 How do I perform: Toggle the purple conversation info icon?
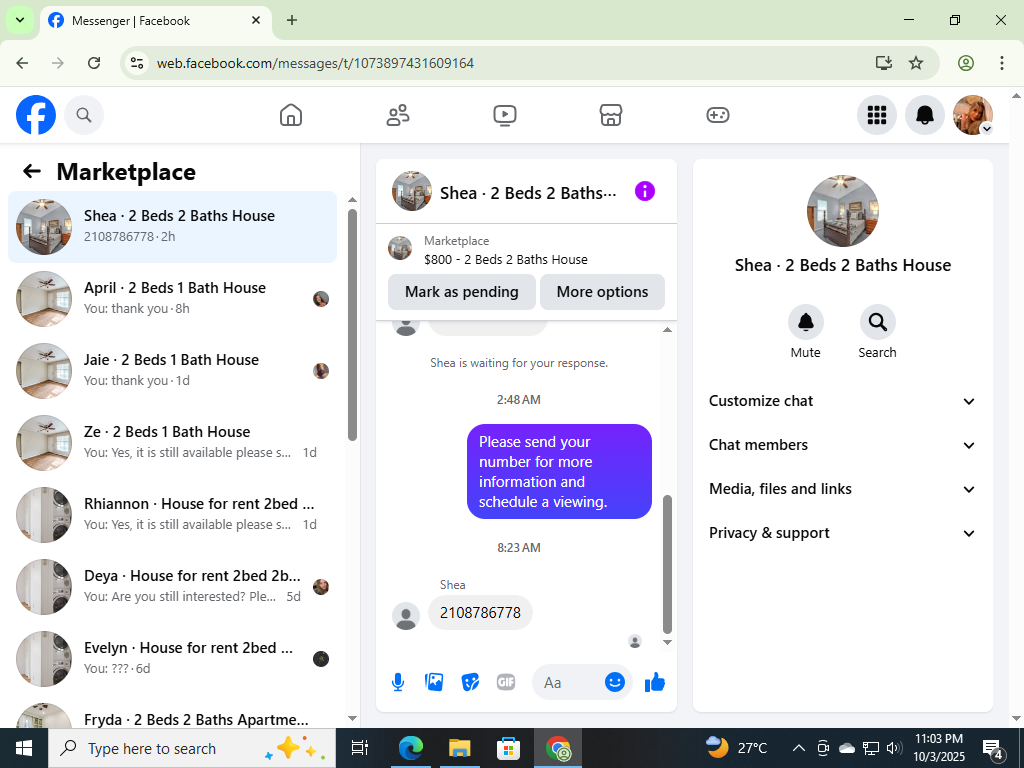[x=645, y=191]
